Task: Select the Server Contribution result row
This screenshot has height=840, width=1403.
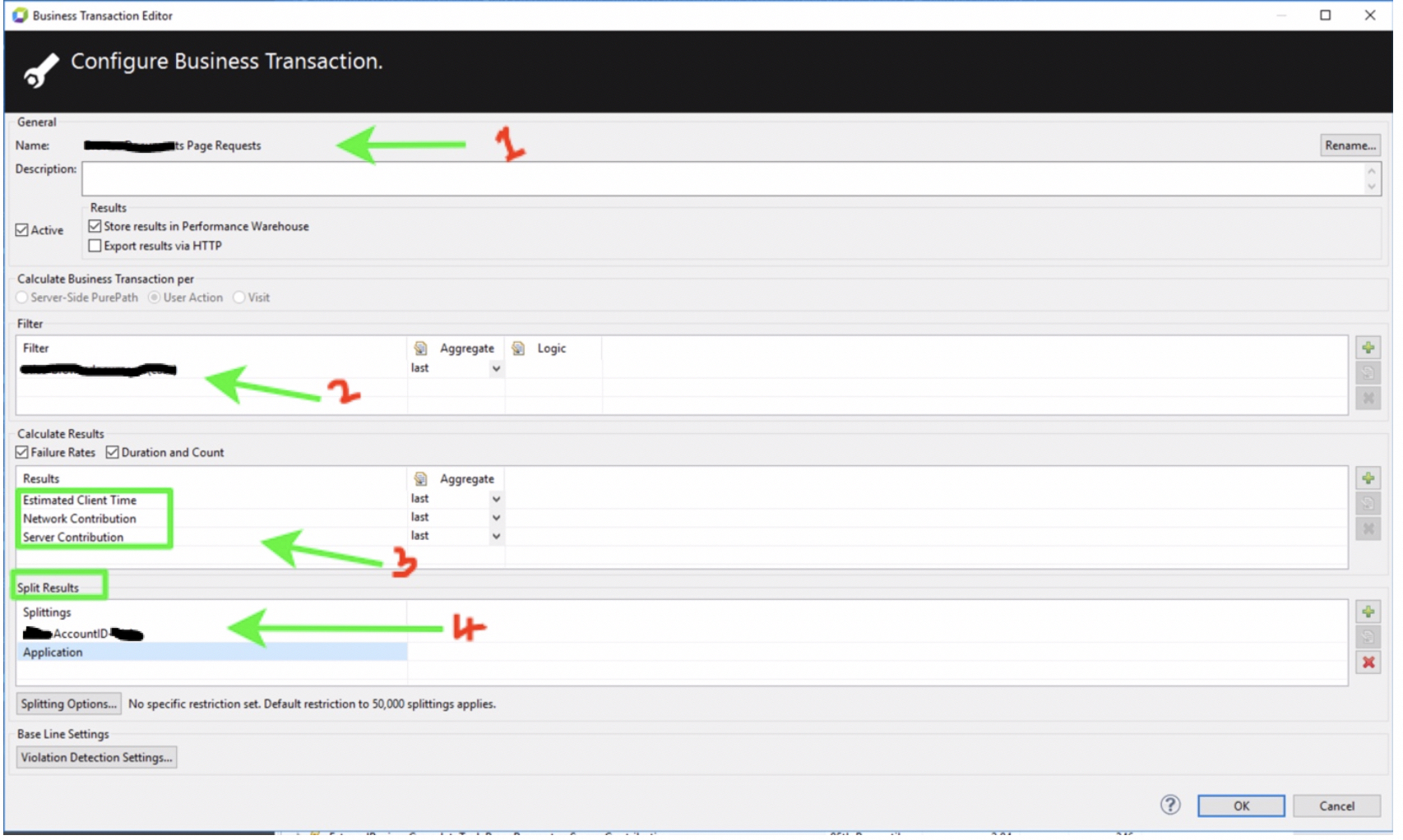Action: point(73,538)
